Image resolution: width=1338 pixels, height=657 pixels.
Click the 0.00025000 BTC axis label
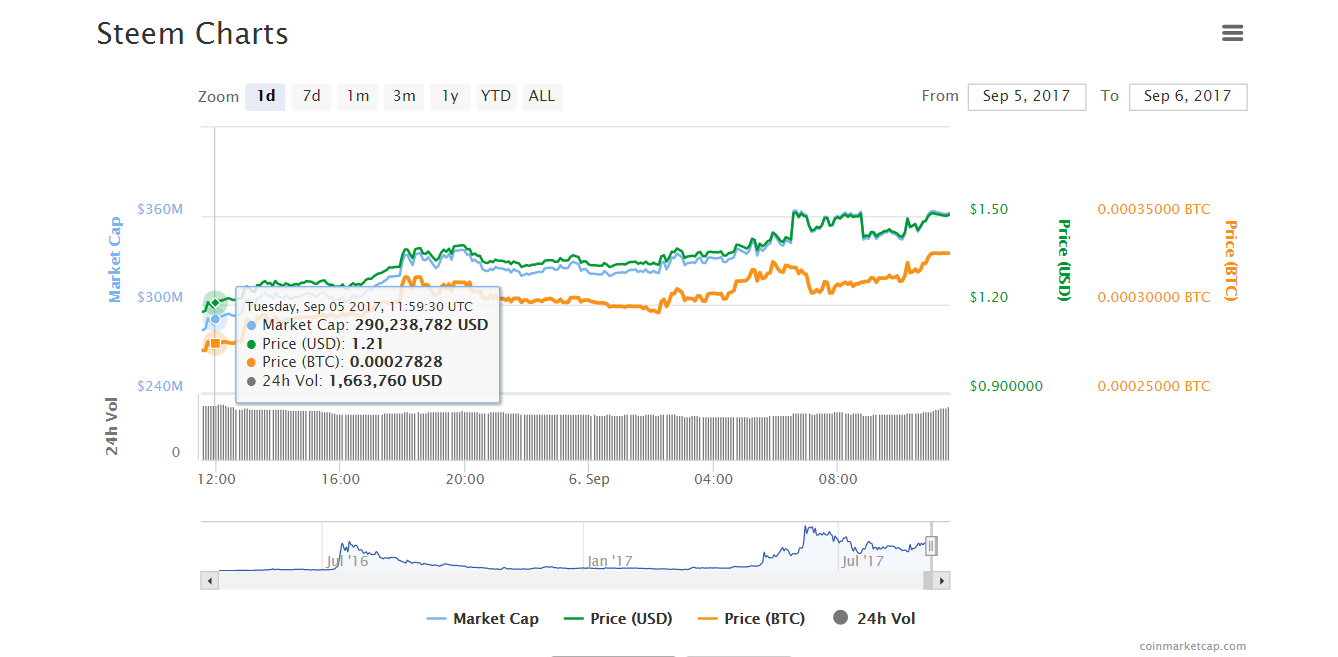pyautogui.click(x=1154, y=386)
